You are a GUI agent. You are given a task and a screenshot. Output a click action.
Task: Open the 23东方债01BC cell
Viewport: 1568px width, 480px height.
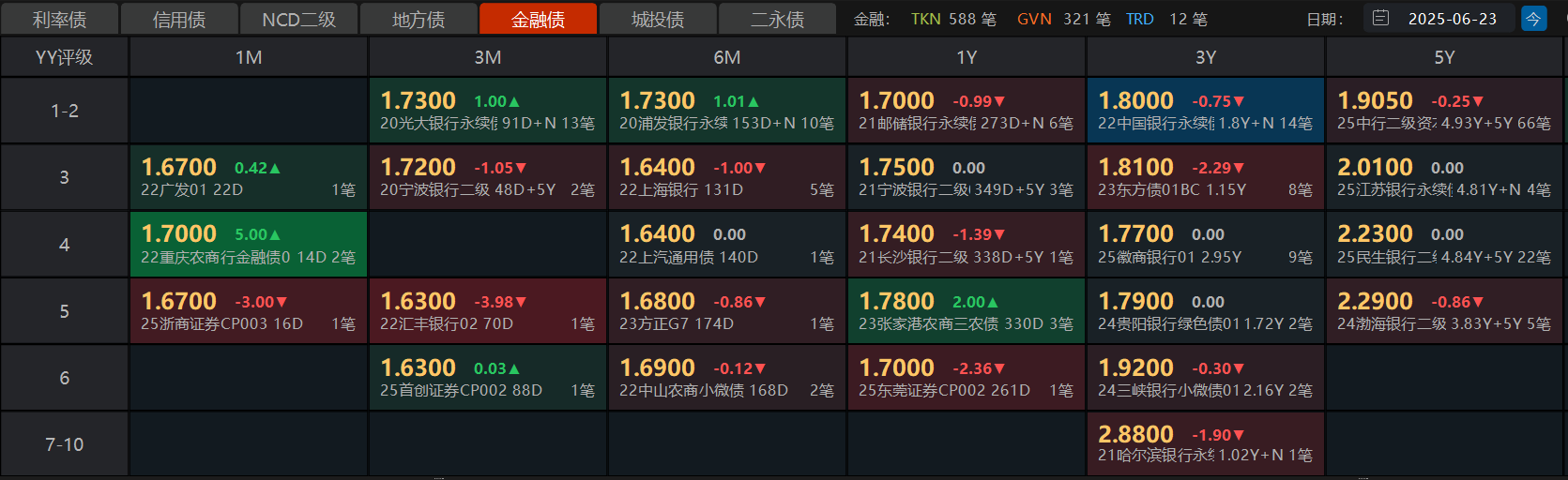(1206, 177)
